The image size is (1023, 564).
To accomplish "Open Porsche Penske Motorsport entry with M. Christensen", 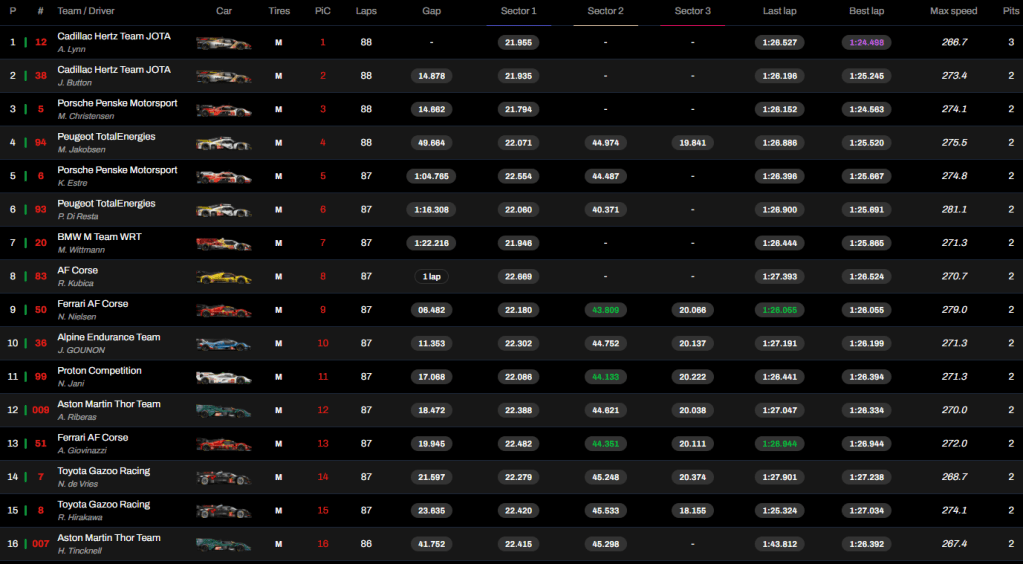I will coord(117,103).
